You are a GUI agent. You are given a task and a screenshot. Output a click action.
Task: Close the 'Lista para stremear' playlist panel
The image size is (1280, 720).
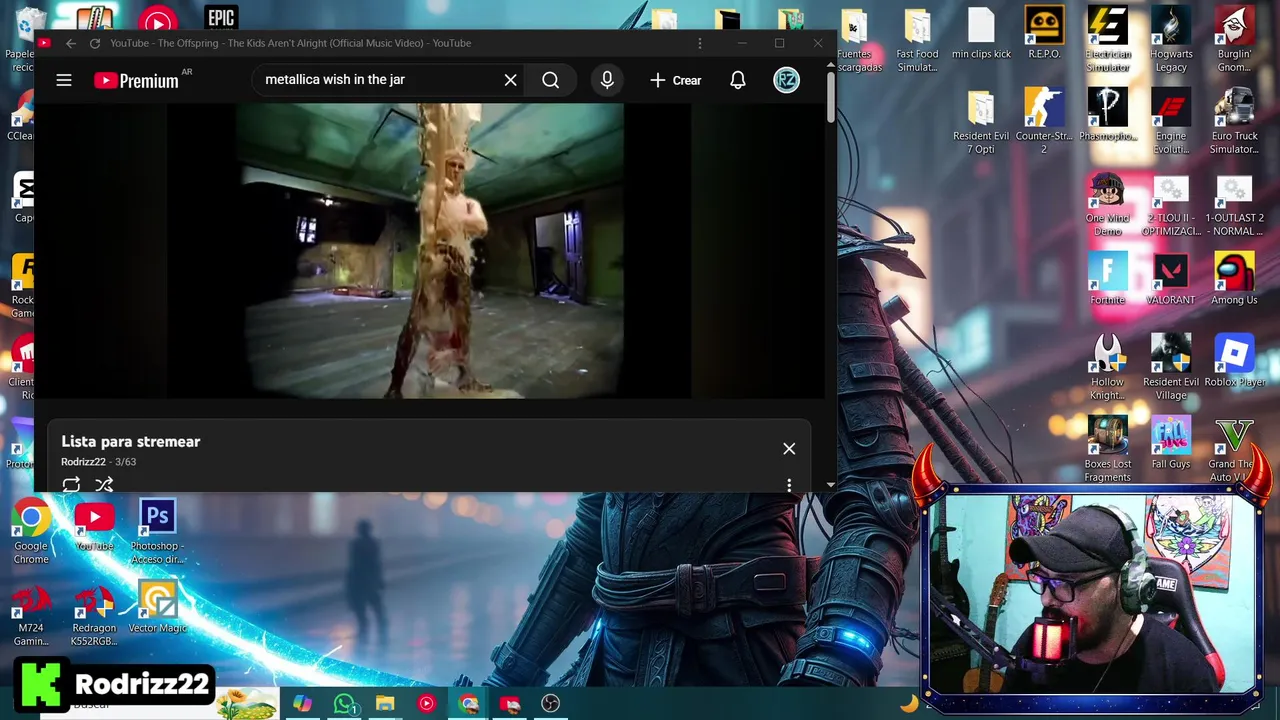coord(789,449)
